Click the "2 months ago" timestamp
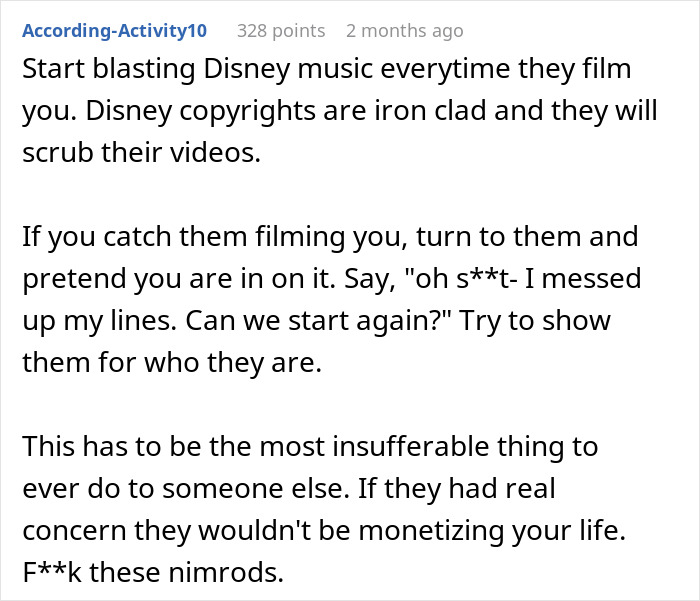 (404, 31)
